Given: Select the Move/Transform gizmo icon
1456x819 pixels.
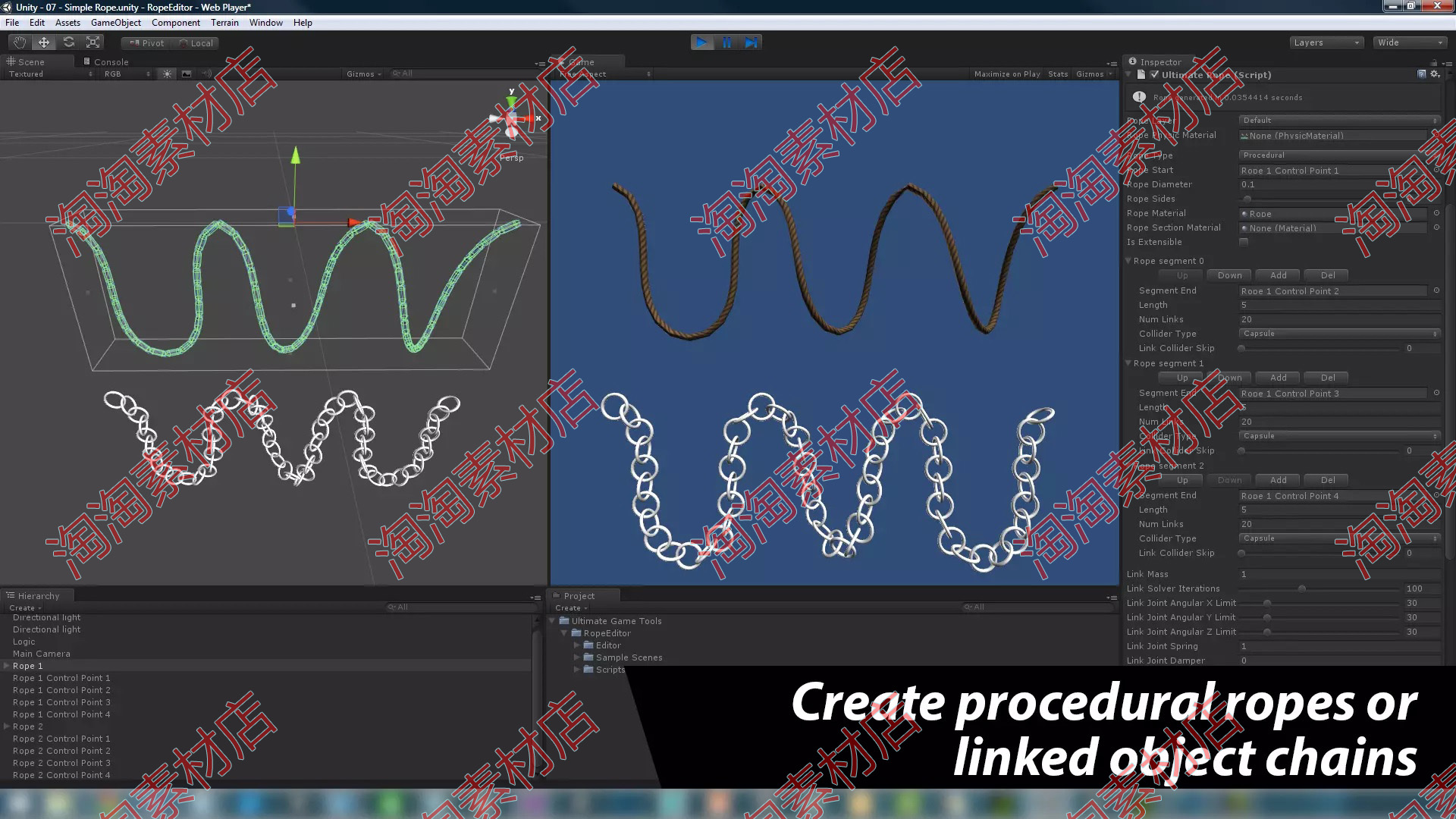Looking at the screenshot, I should (43, 42).
